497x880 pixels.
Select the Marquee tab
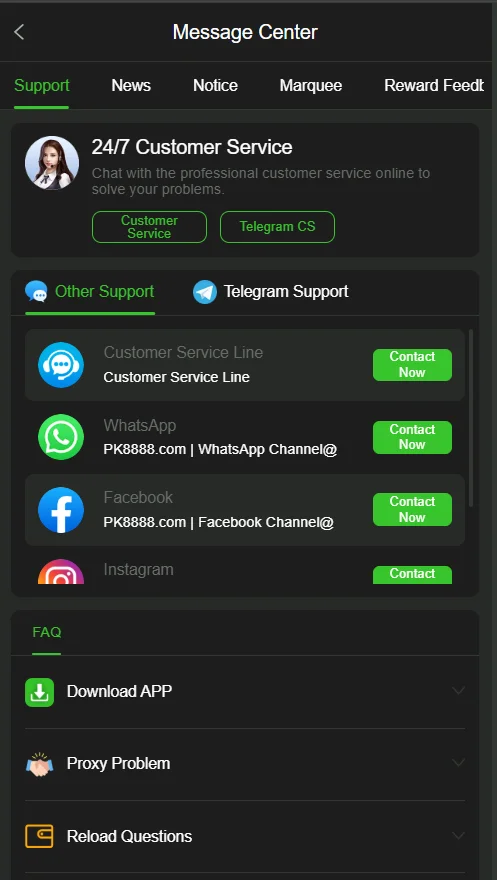point(311,85)
